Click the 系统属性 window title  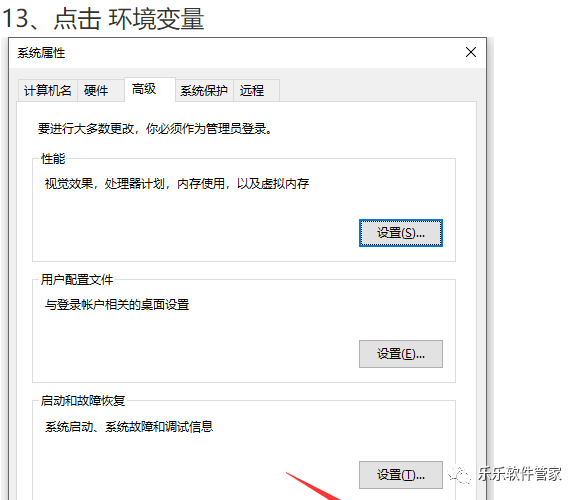[41, 53]
